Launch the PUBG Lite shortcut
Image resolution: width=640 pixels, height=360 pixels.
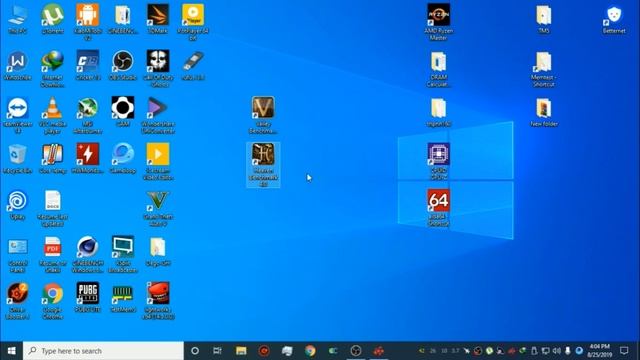coord(88,298)
